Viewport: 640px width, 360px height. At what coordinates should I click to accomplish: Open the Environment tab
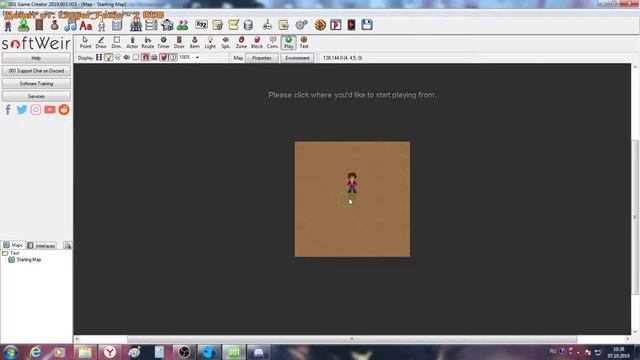pyautogui.click(x=297, y=58)
